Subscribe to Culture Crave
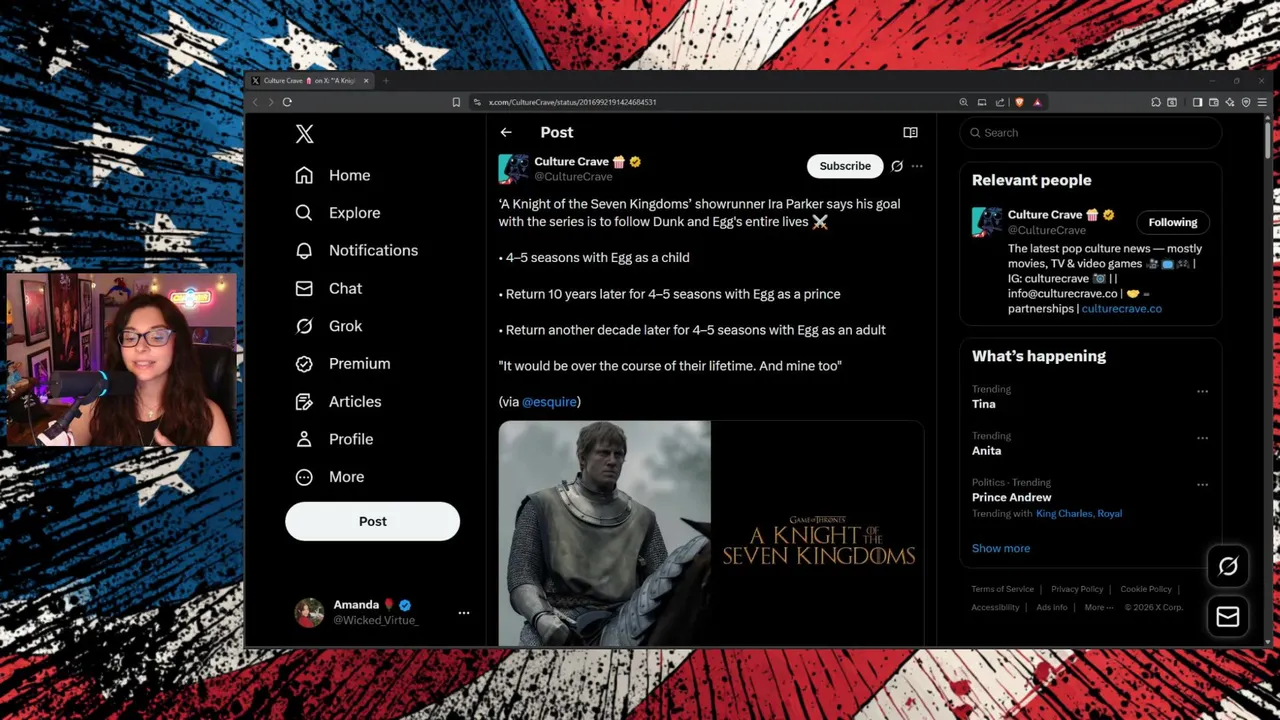This screenshot has width=1280, height=720. [845, 166]
